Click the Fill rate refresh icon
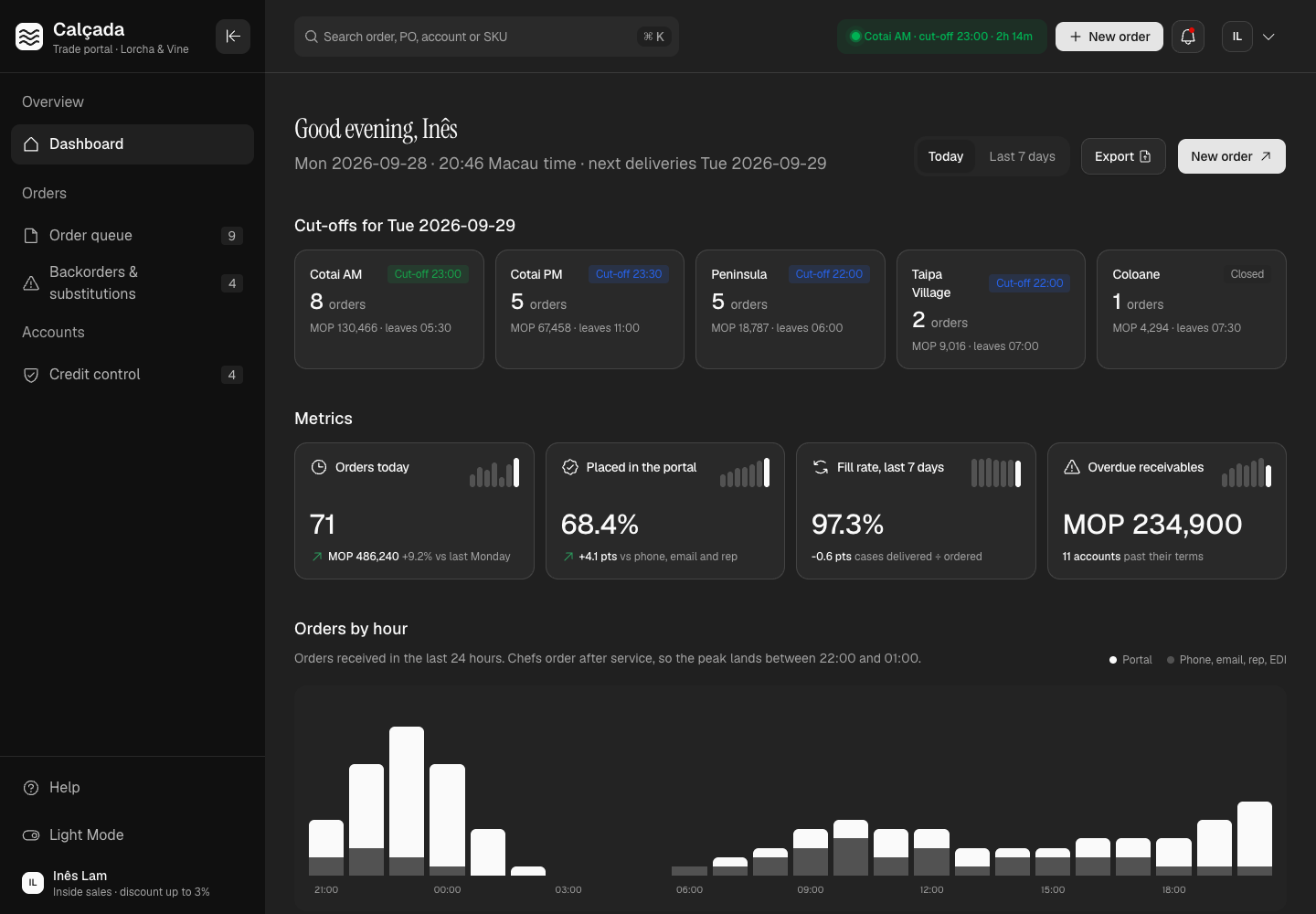The image size is (1316, 914). pyautogui.click(x=821, y=467)
